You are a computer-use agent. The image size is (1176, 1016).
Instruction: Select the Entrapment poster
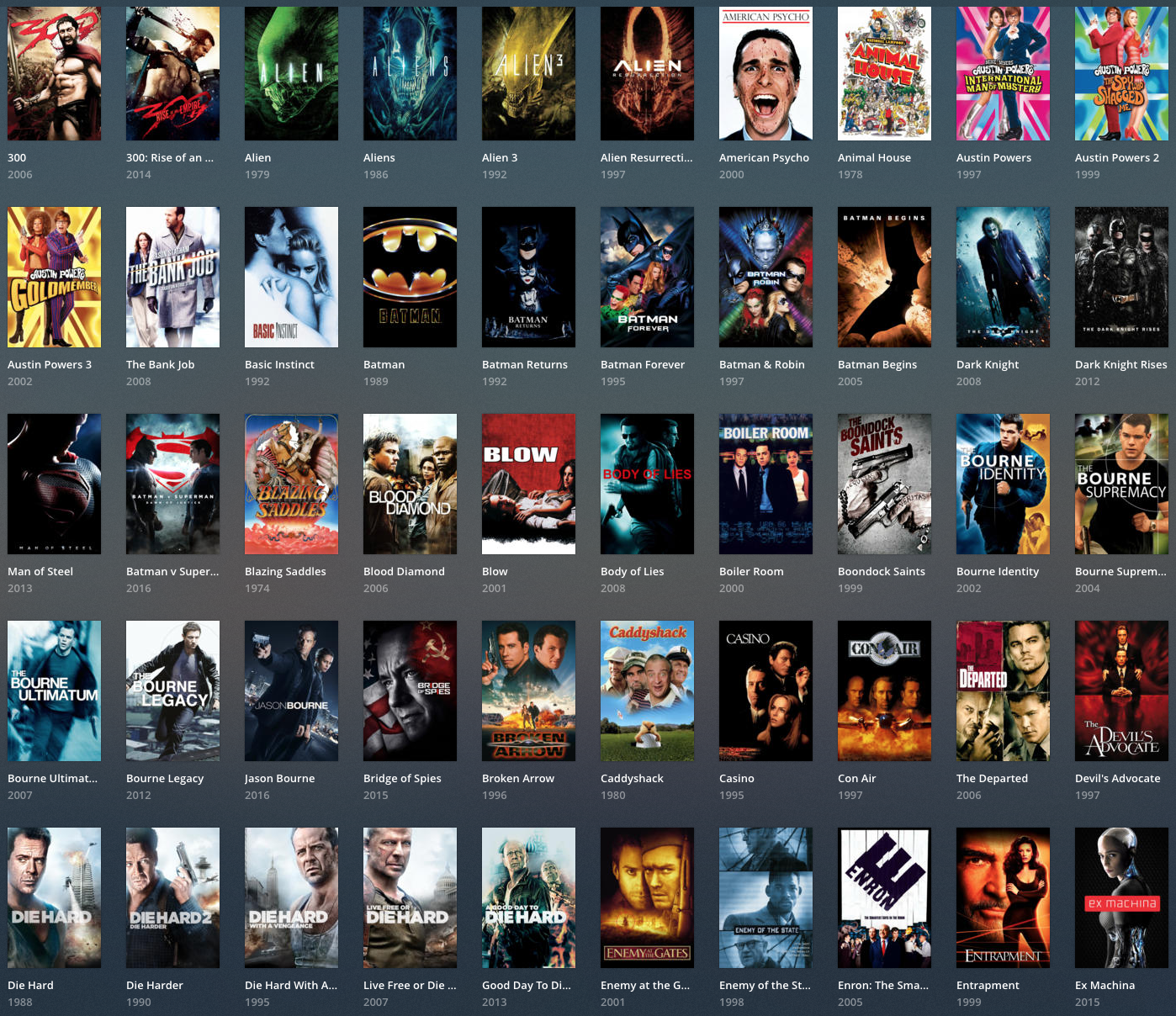(x=1003, y=897)
